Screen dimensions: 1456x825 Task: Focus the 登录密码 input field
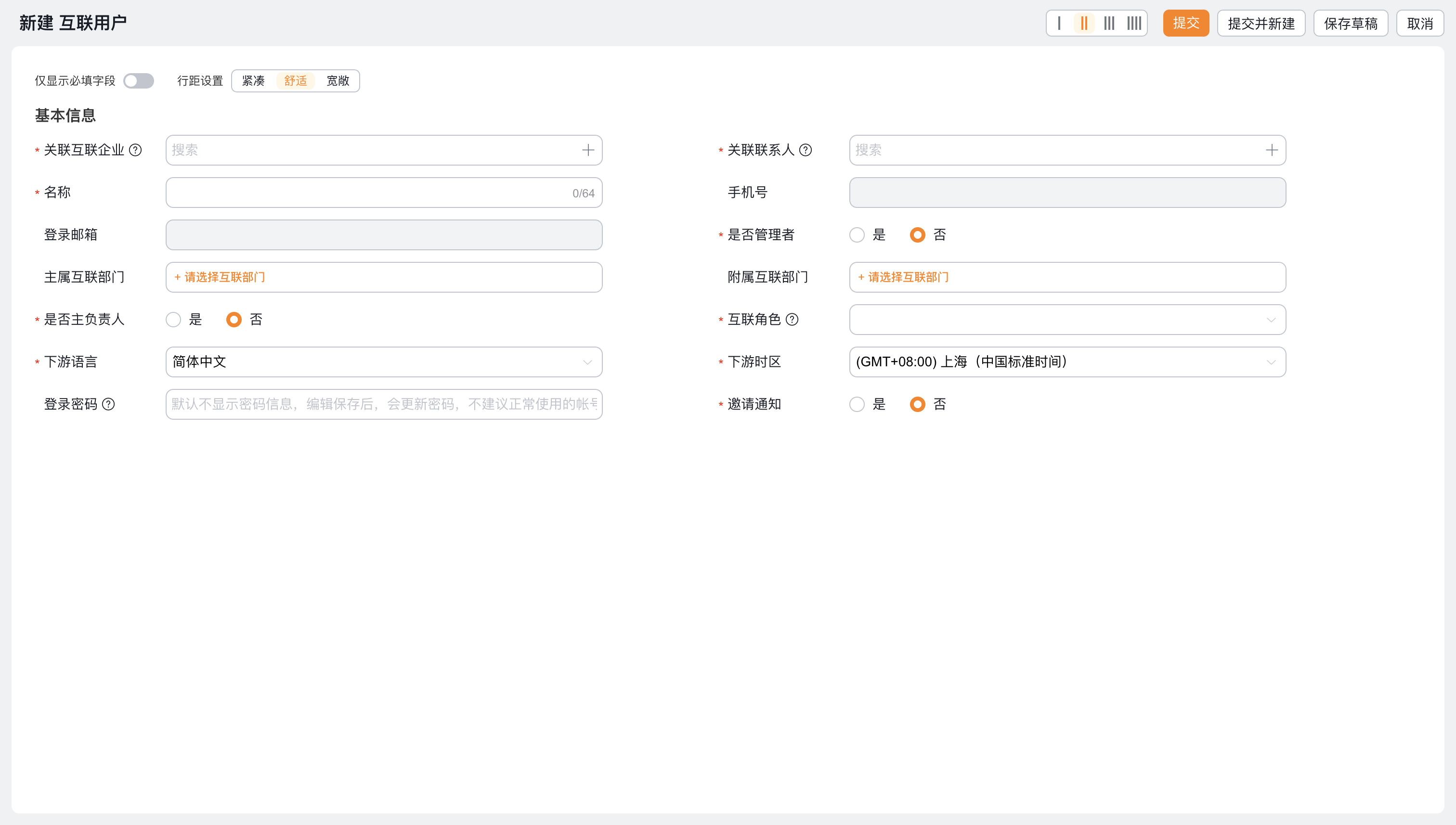(x=384, y=404)
